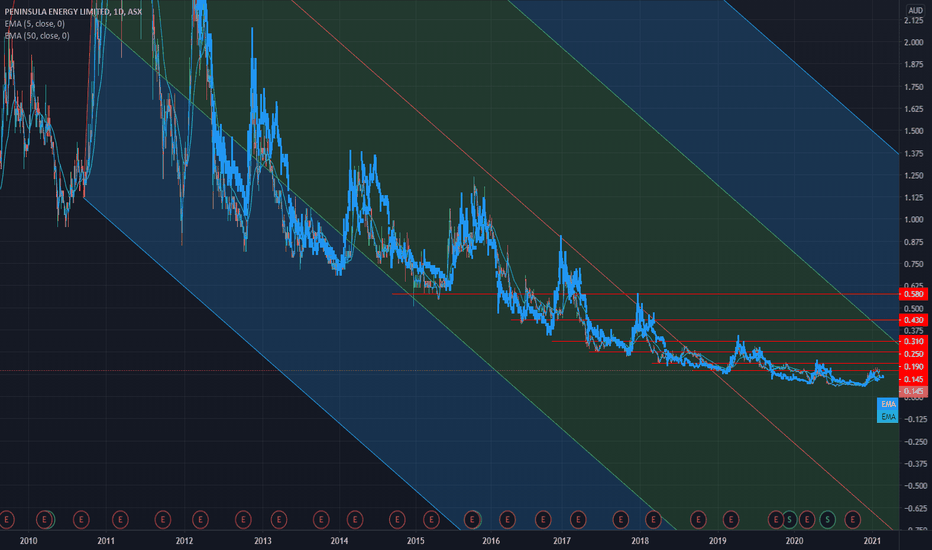Click 2012's first earnings E marker

coord(200,520)
